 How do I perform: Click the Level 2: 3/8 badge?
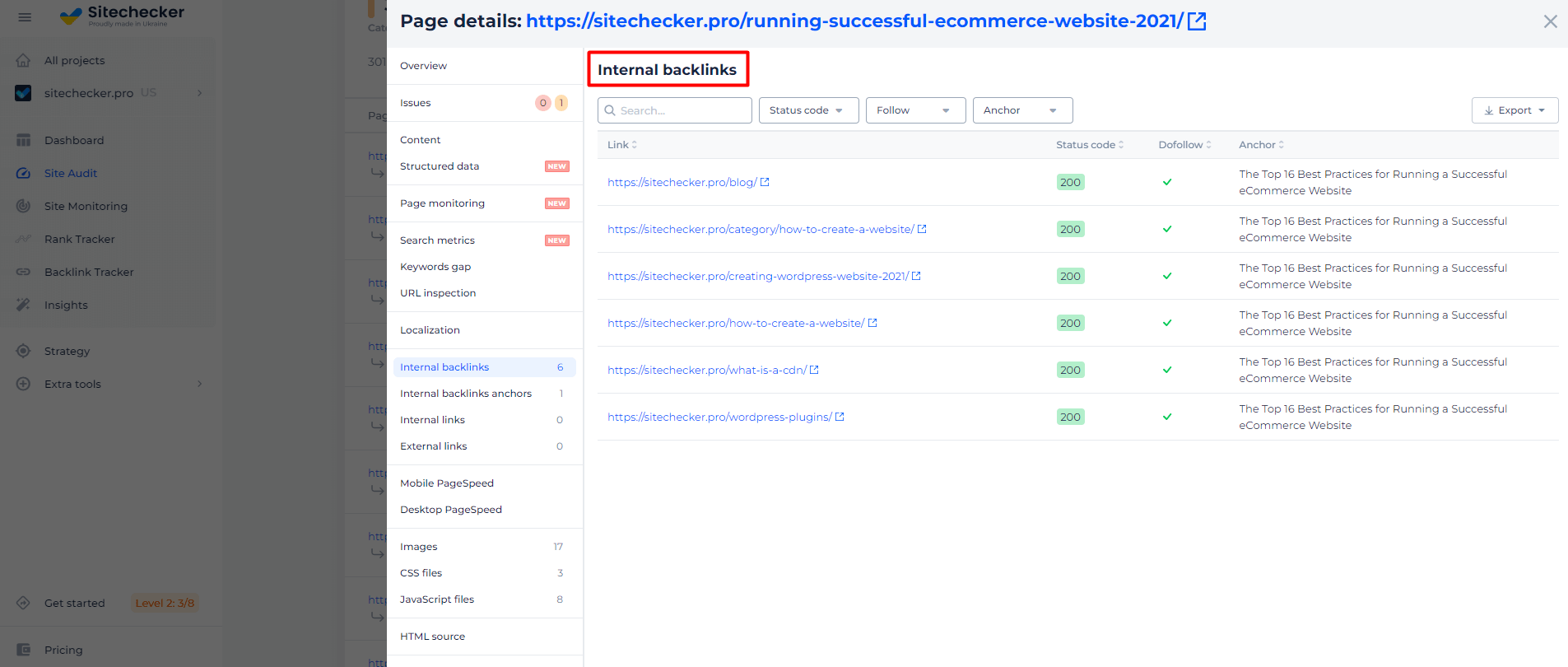(x=165, y=603)
